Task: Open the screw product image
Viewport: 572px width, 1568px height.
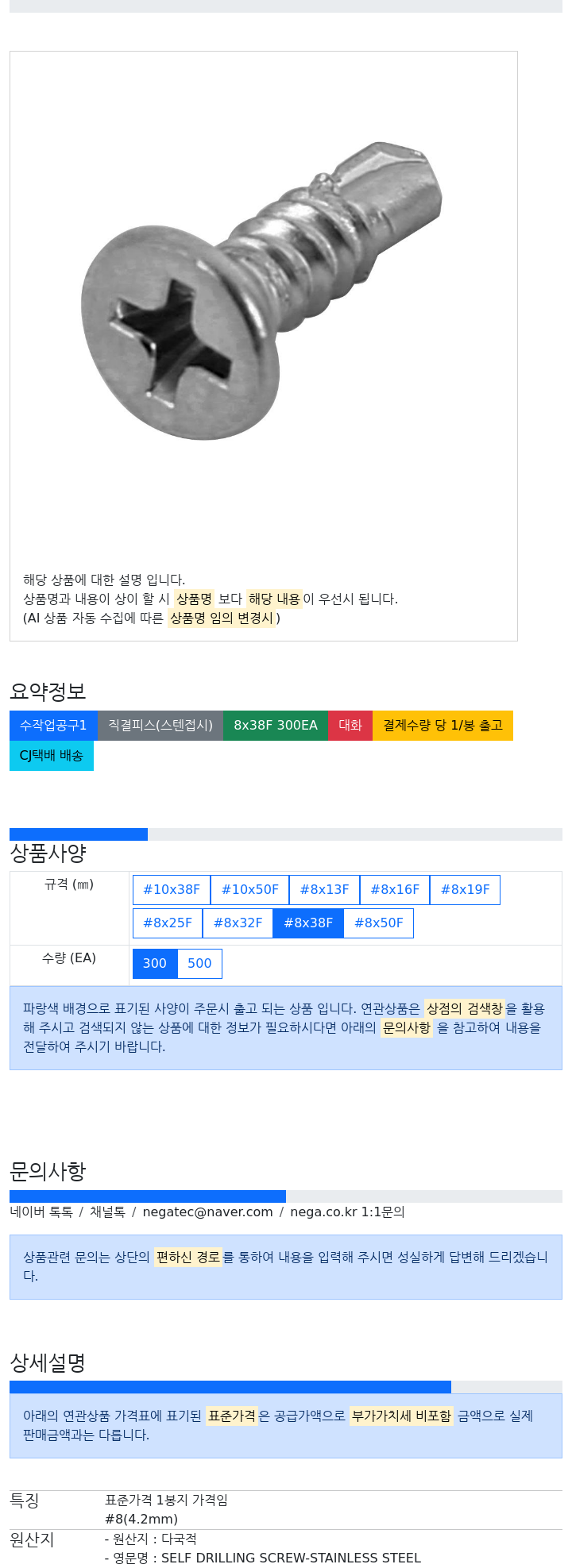Action: coord(261,291)
